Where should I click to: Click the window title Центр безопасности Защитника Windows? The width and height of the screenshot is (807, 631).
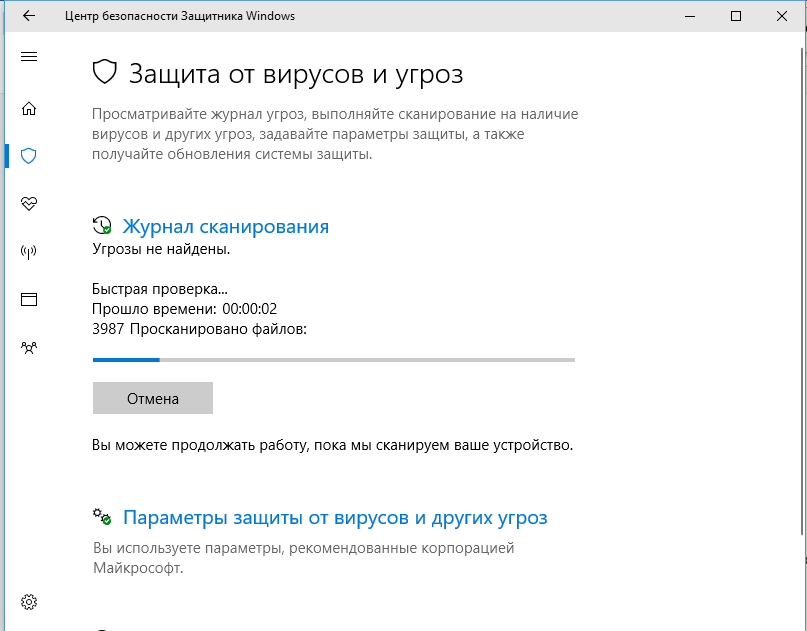[x=180, y=16]
